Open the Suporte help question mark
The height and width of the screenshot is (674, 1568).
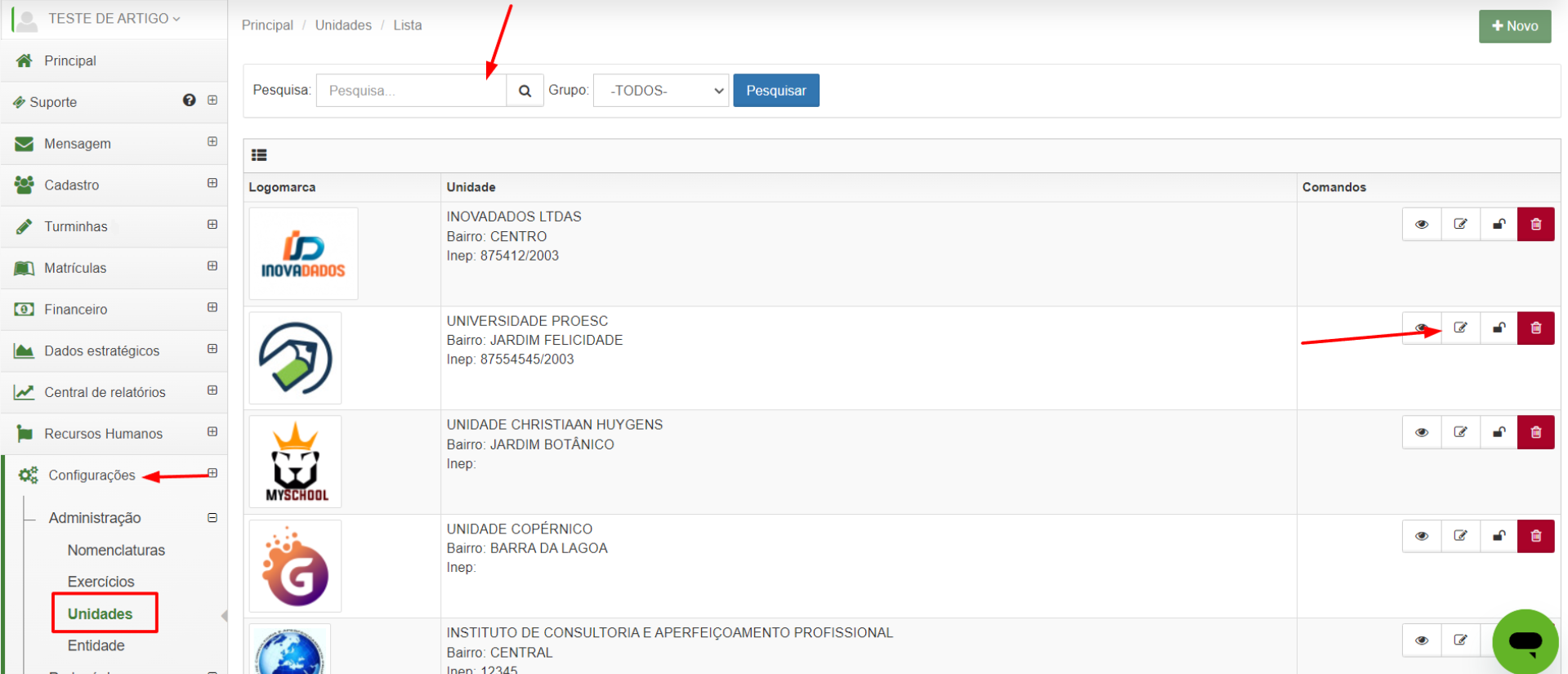click(x=190, y=100)
